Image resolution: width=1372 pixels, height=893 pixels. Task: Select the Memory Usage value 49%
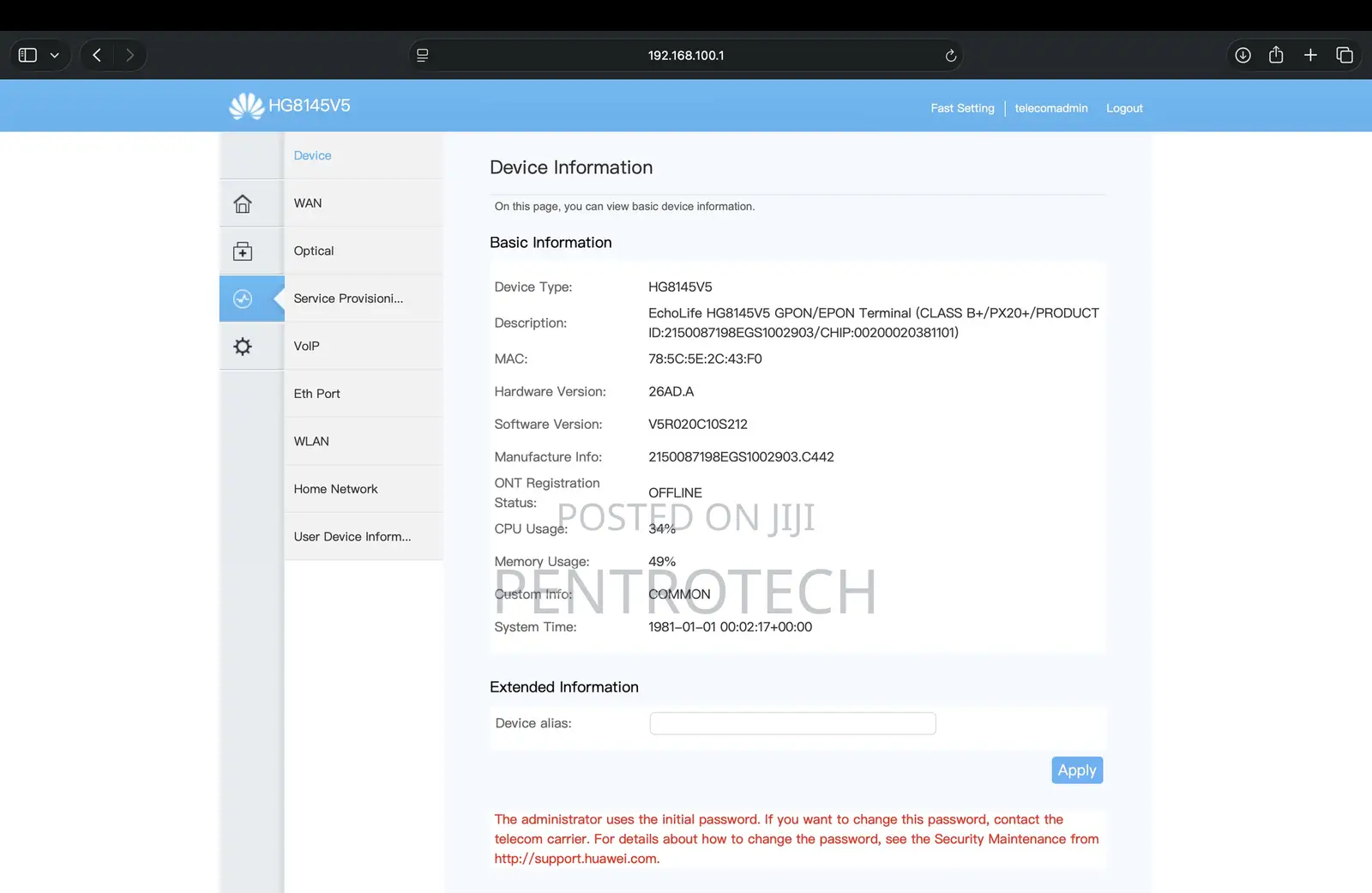pyautogui.click(x=662, y=561)
